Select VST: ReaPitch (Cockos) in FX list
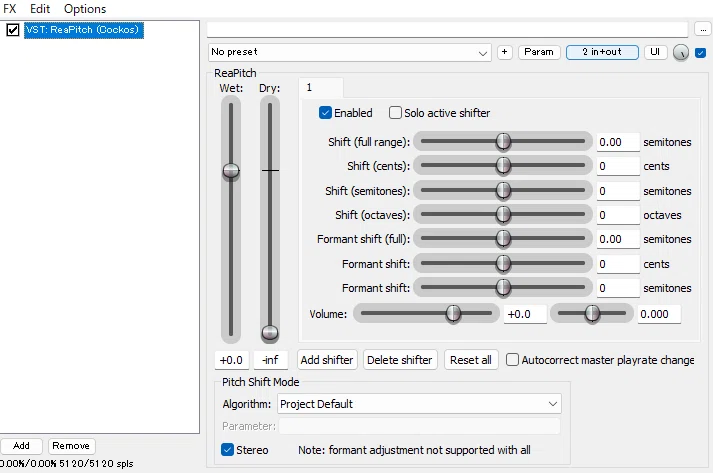 (84, 30)
